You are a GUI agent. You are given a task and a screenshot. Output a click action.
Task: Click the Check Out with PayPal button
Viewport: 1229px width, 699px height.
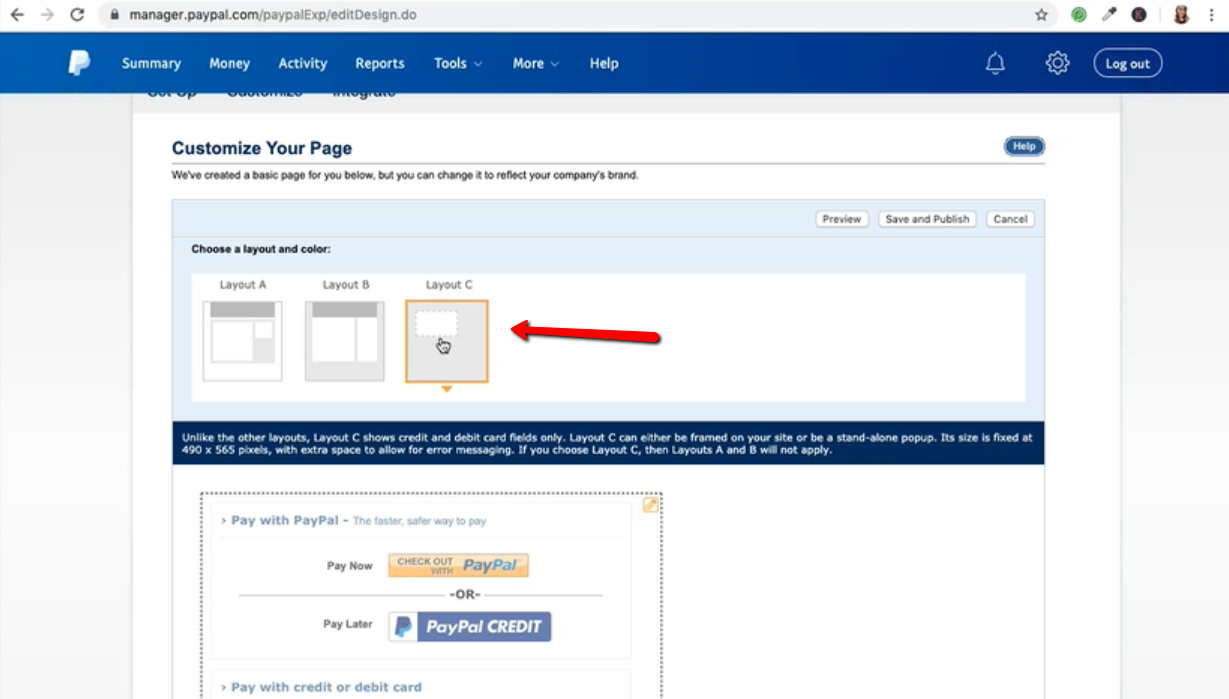pyautogui.click(x=458, y=565)
